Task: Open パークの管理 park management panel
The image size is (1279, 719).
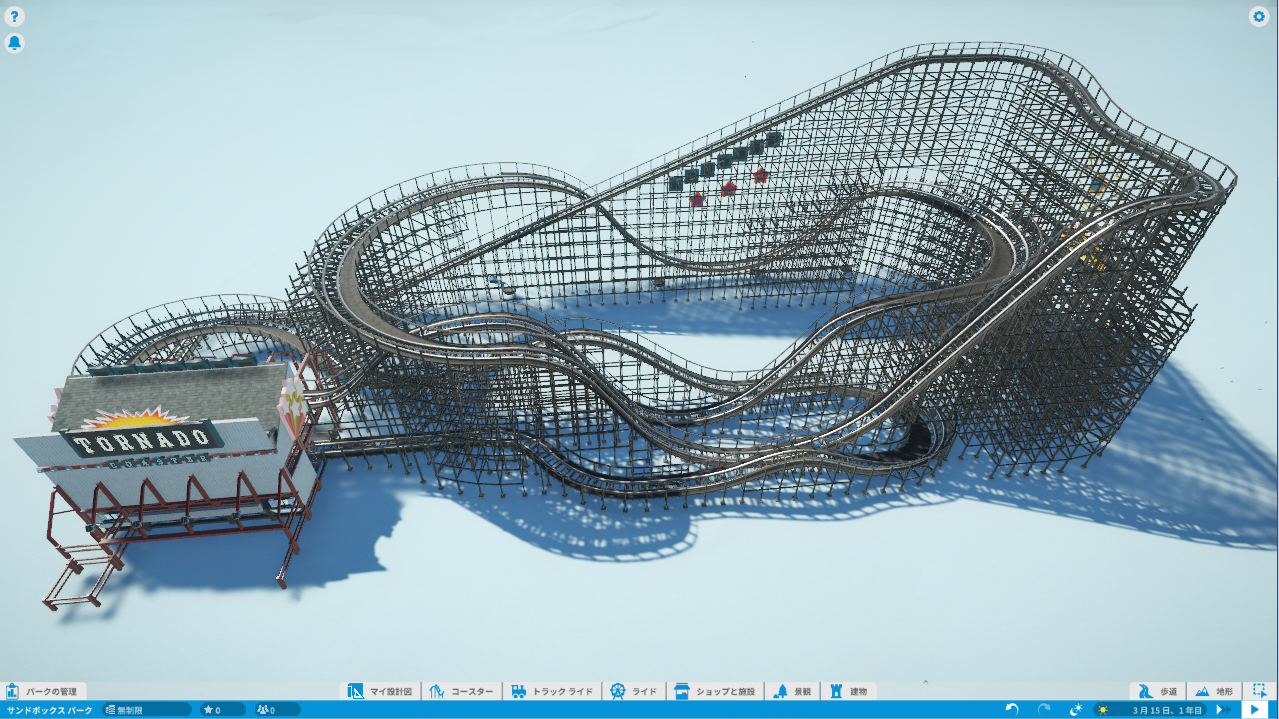Action: [44, 691]
